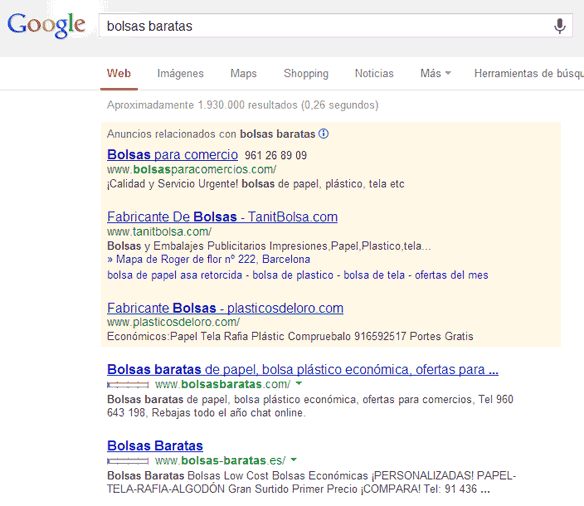Open 'Bolsas baratas de papel, bolsa plástico' result
The image size is (584, 506).
pyautogui.click(x=302, y=369)
